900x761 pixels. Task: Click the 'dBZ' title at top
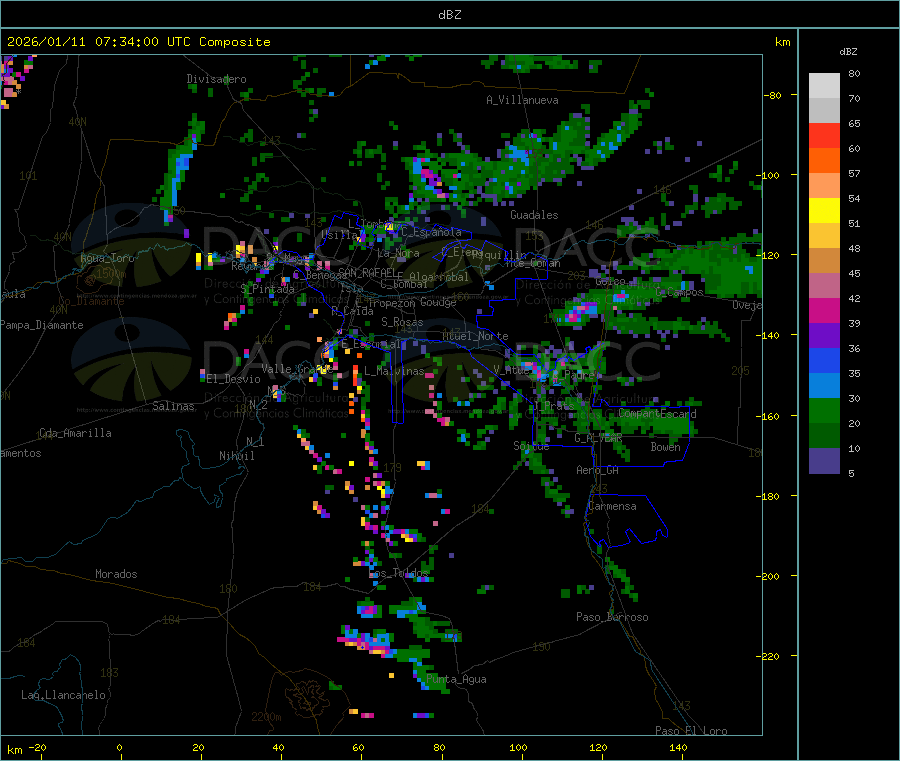449,15
